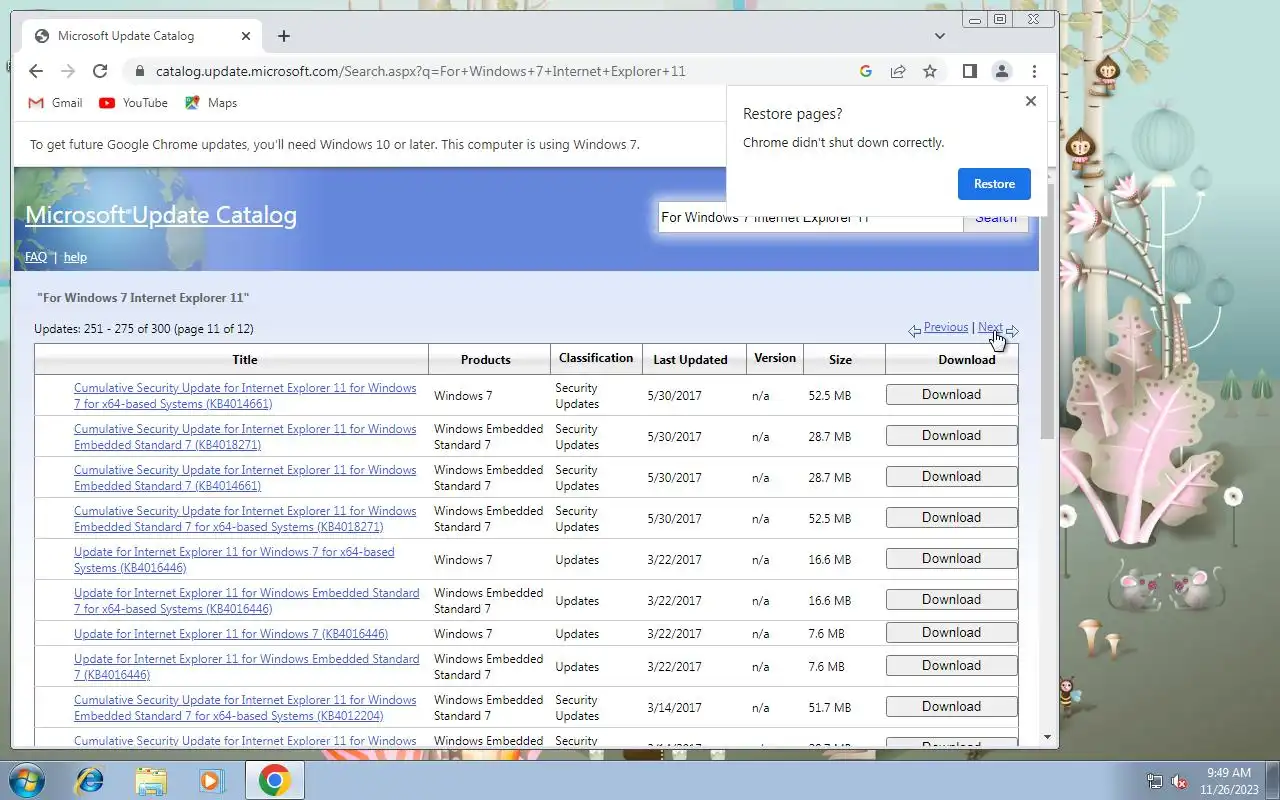Download Embedded x64 KB4016446 16.6 MB
Image resolution: width=1280 pixels, height=800 pixels.
(x=951, y=599)
